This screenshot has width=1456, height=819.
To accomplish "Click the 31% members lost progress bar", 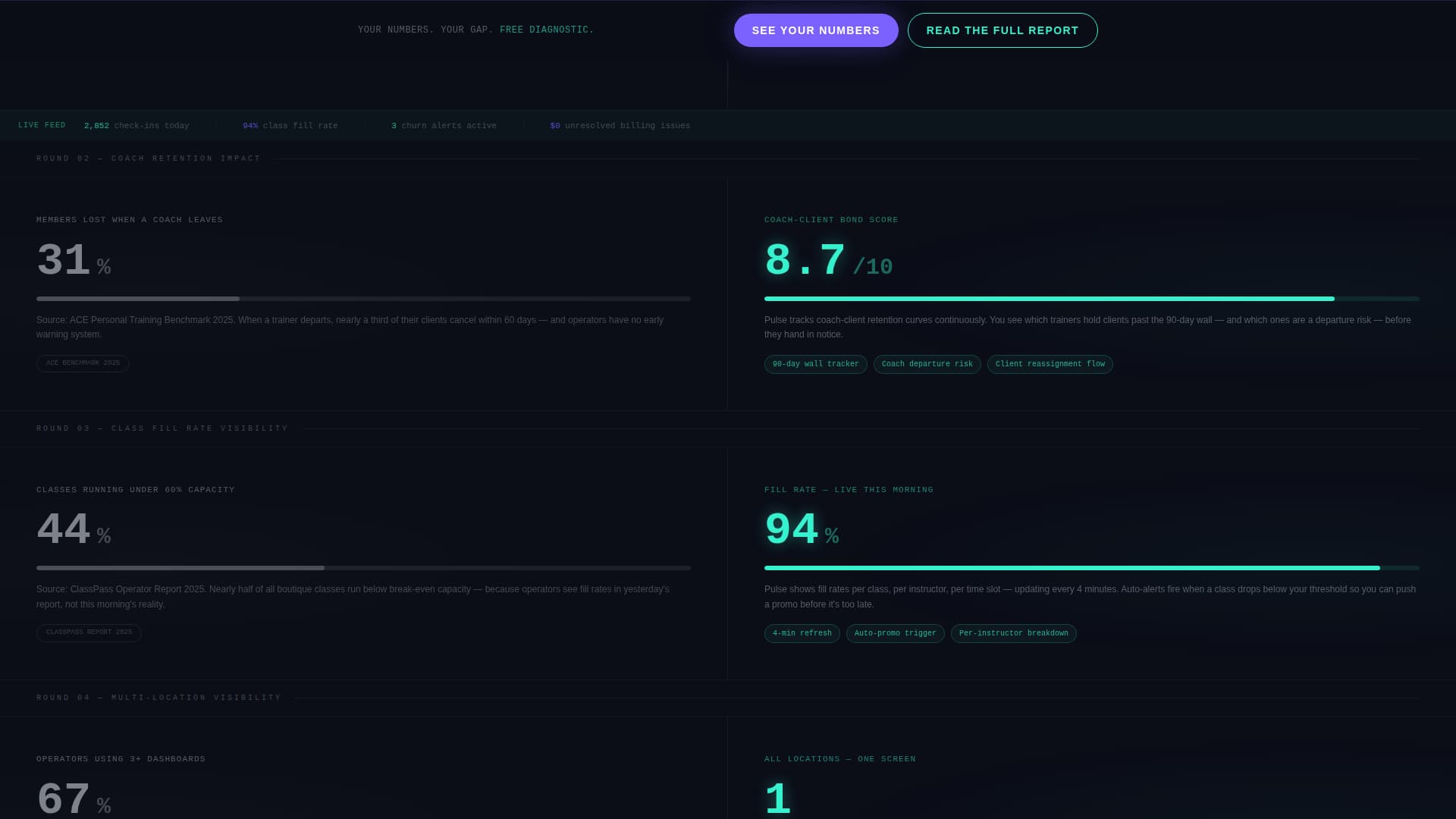I will (x=363, y=299).
